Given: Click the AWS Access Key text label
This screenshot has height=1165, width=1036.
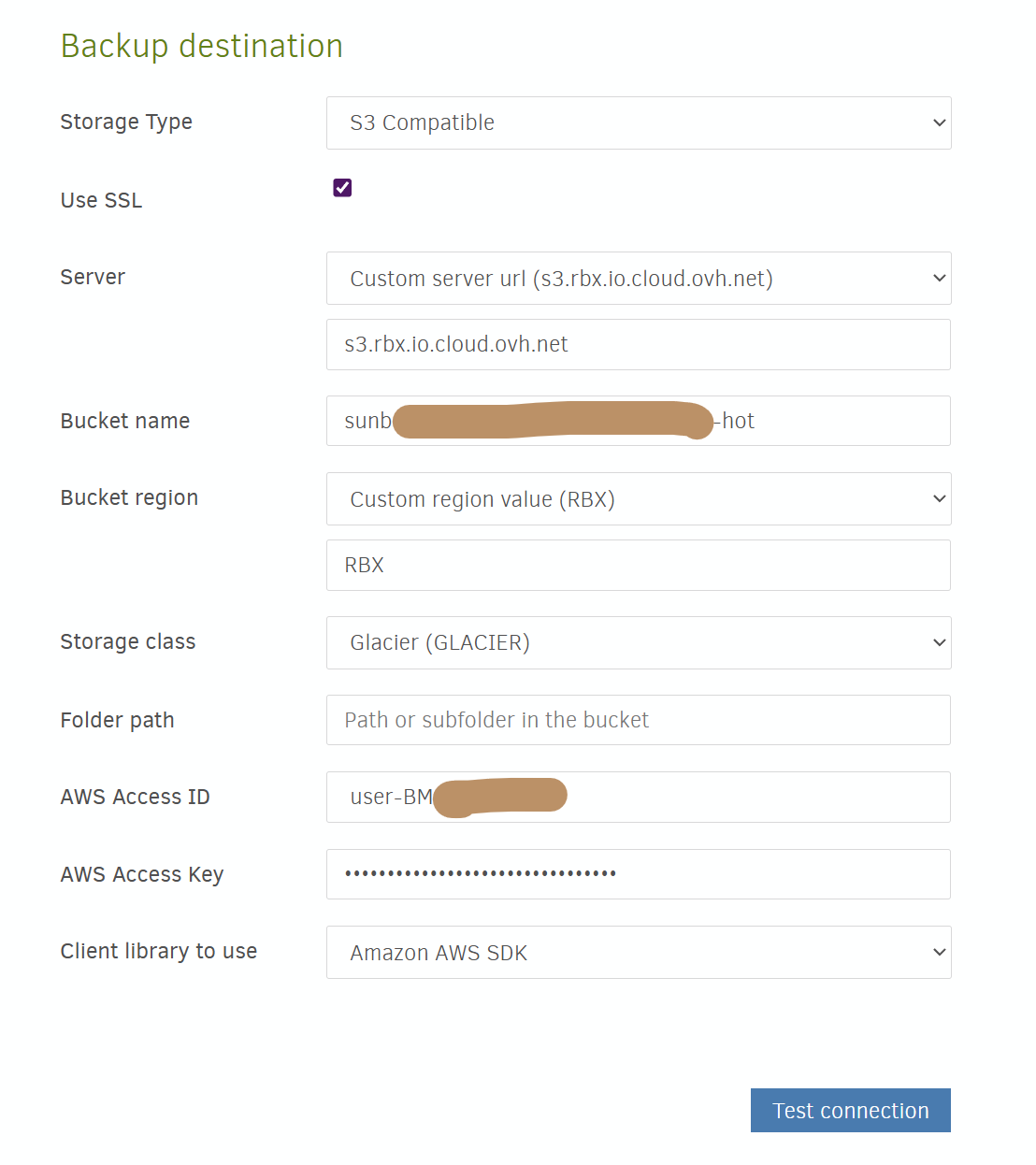Looking at the screenshot, I should pyautogui.click(x=142, y=875).
